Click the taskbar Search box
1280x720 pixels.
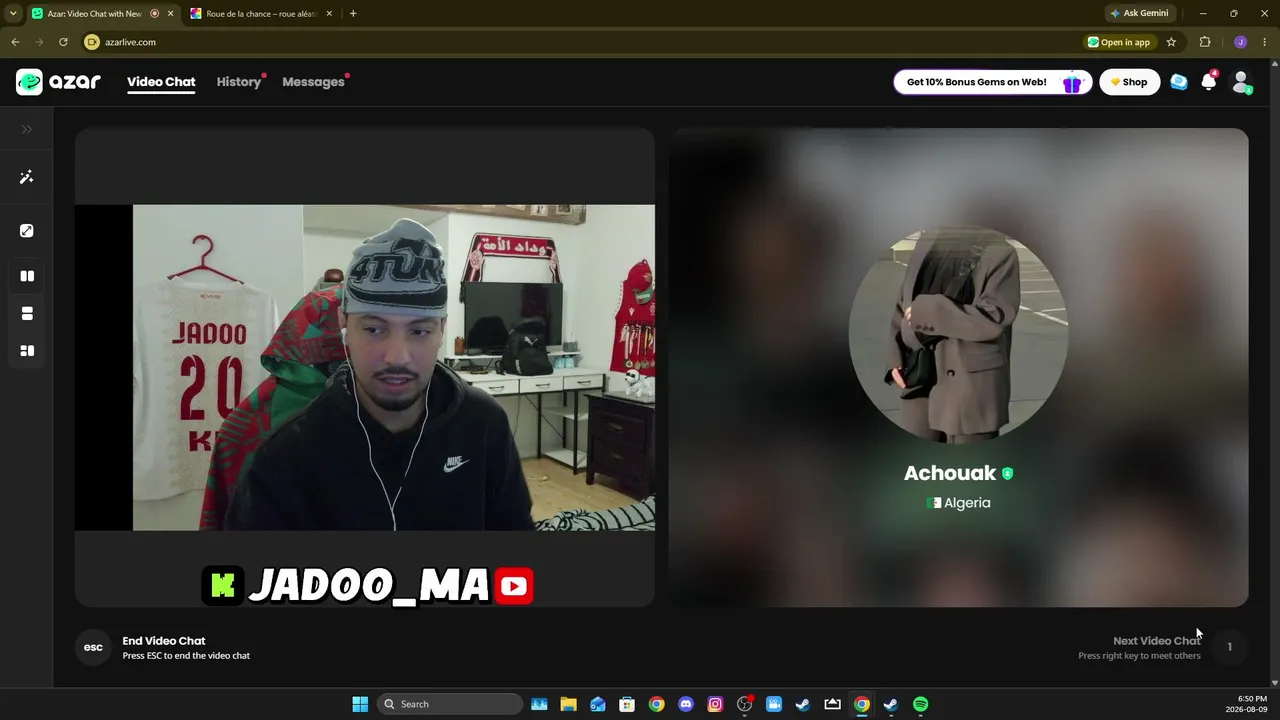(x=450, y=704)
